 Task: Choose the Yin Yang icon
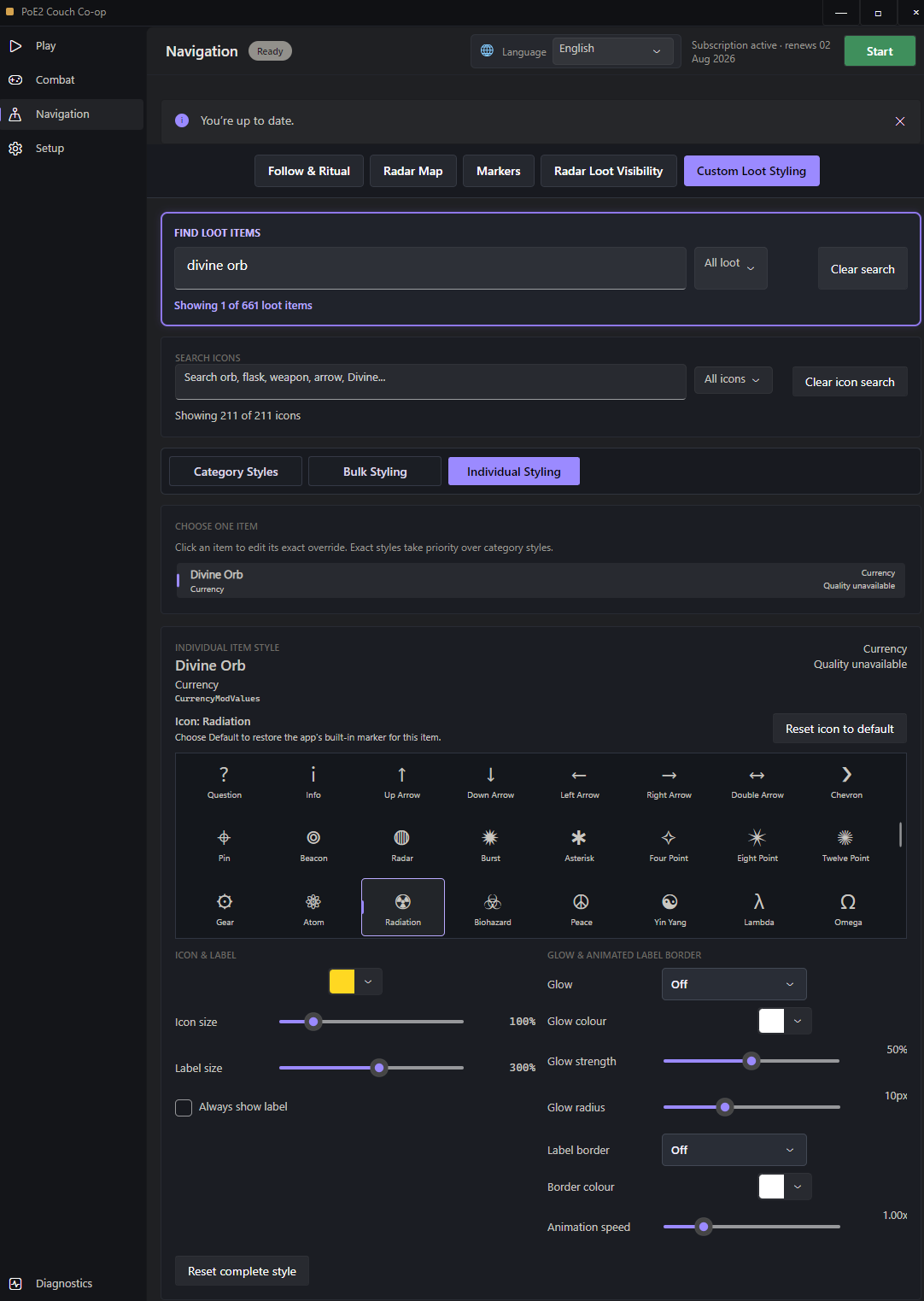670,908
